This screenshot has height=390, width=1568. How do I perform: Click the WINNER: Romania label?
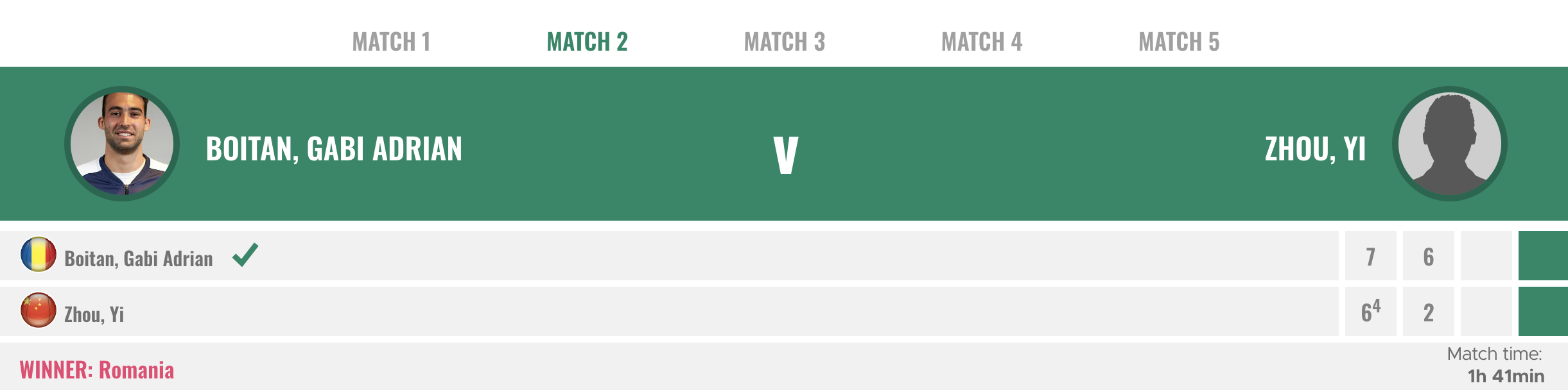pyautogui.click(x=97, y=370)
